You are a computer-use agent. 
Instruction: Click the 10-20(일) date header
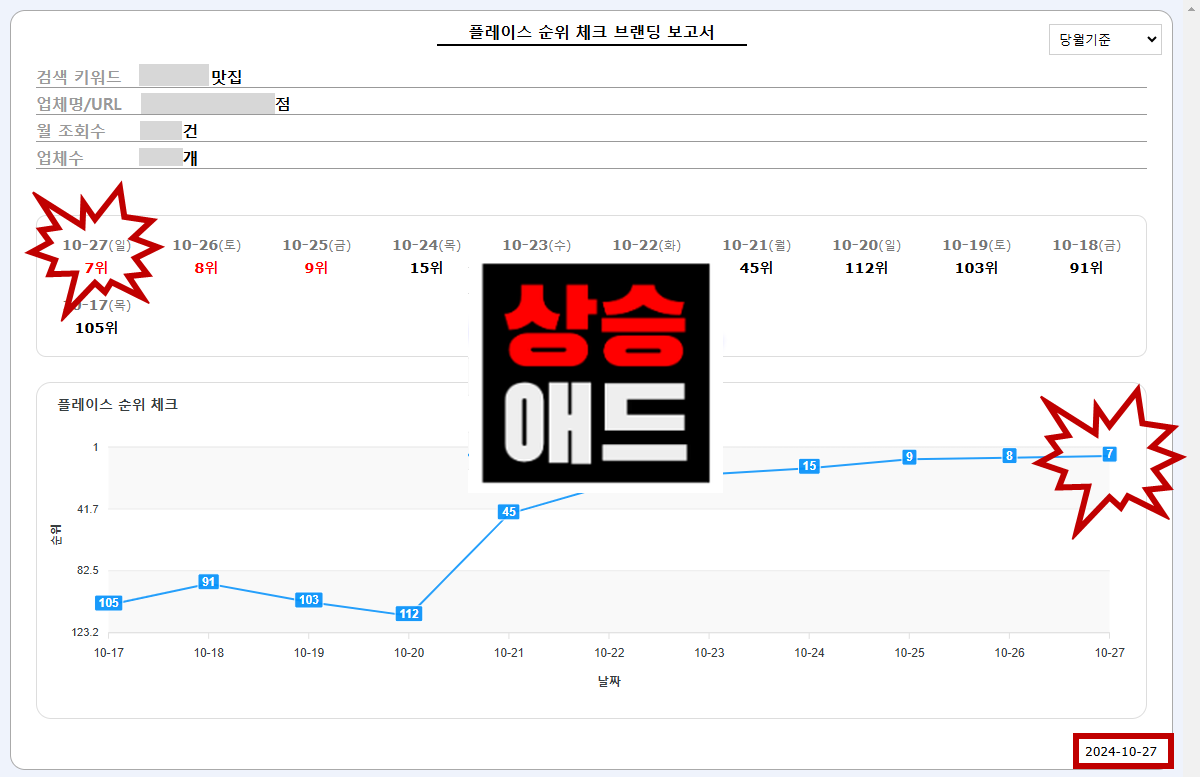(867, 245)
